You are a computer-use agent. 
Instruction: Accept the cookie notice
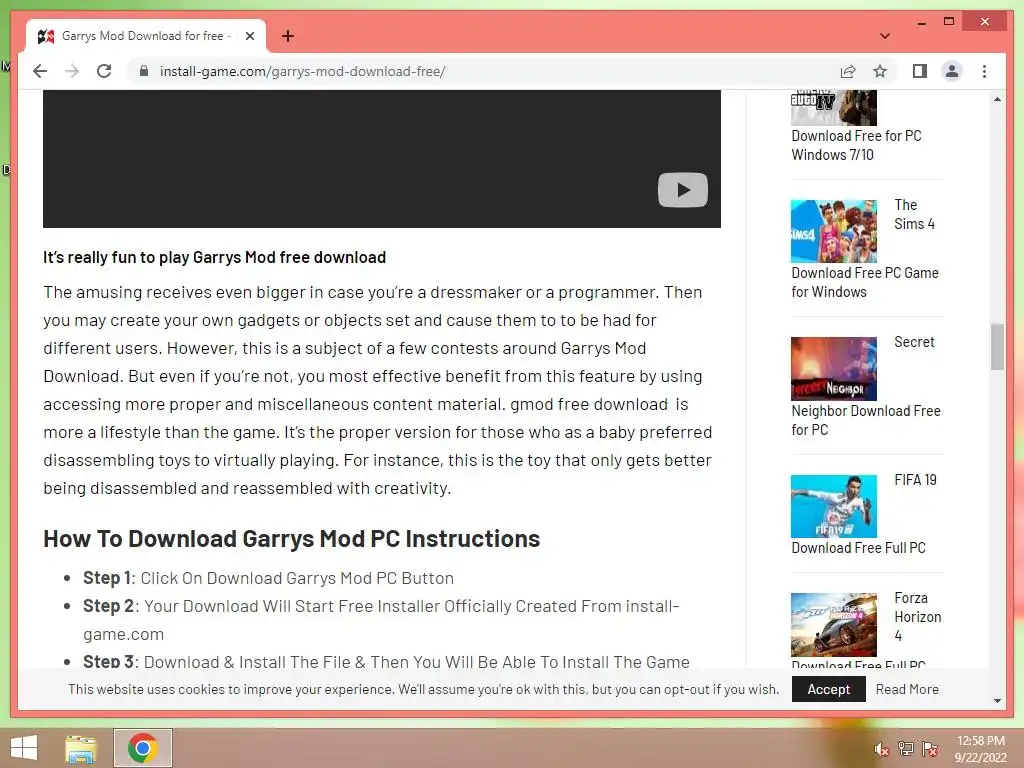[x=828, y=689]
